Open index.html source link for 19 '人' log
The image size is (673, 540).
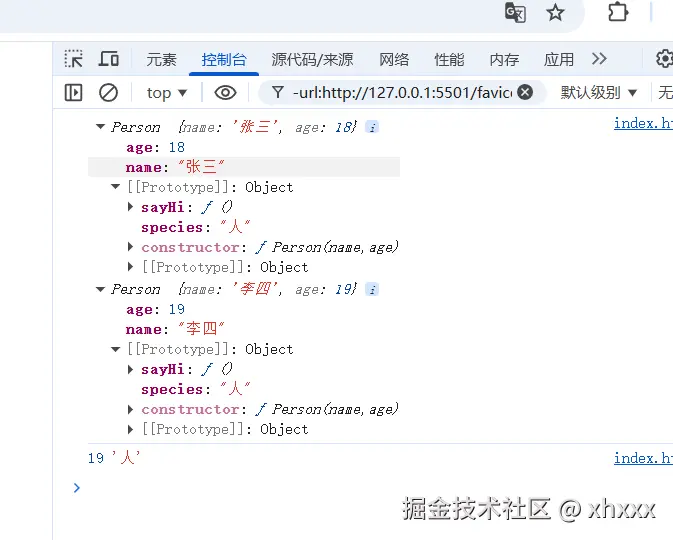coord(643,458)
